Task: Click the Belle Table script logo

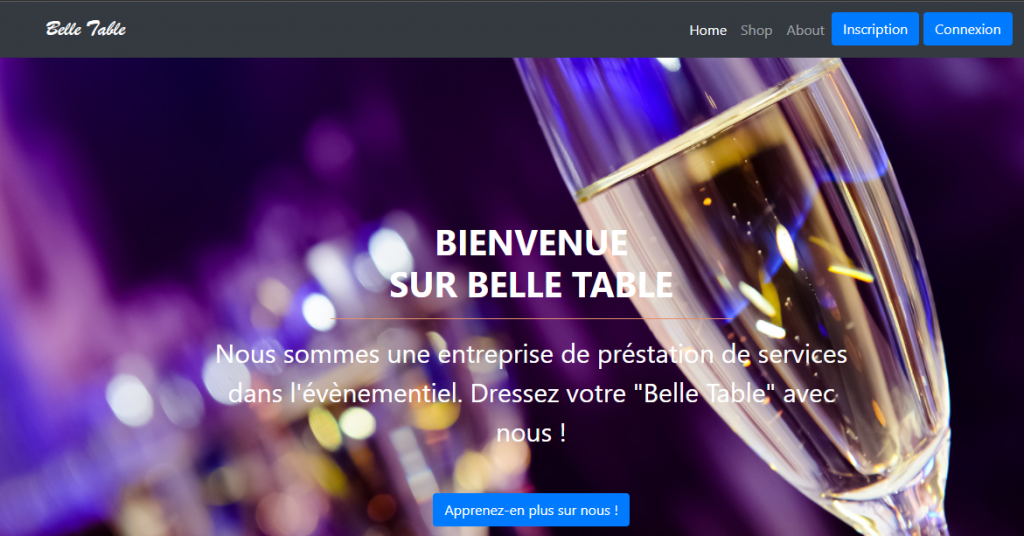Action: 86,29
